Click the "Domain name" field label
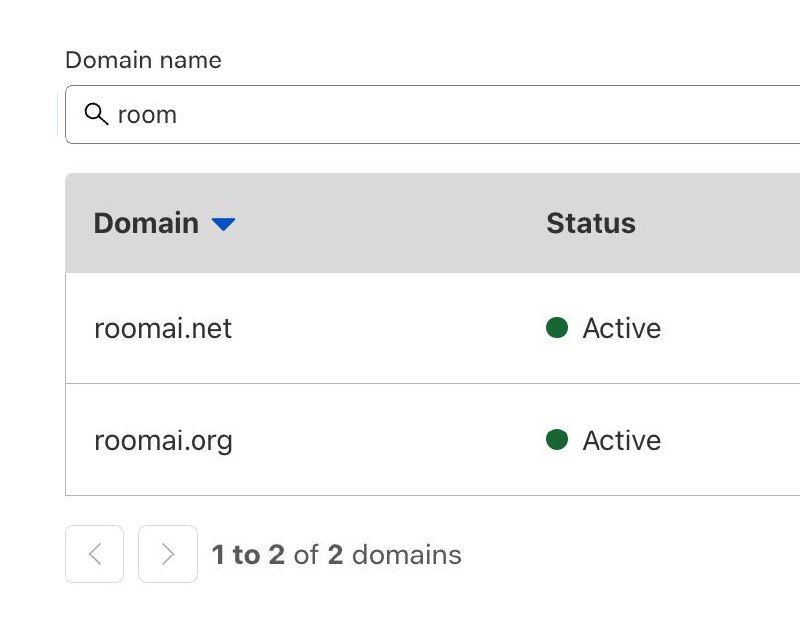Image resolution: width=800 pixels, height=617 pixels. pyautogui.click(x=143, y=60)
